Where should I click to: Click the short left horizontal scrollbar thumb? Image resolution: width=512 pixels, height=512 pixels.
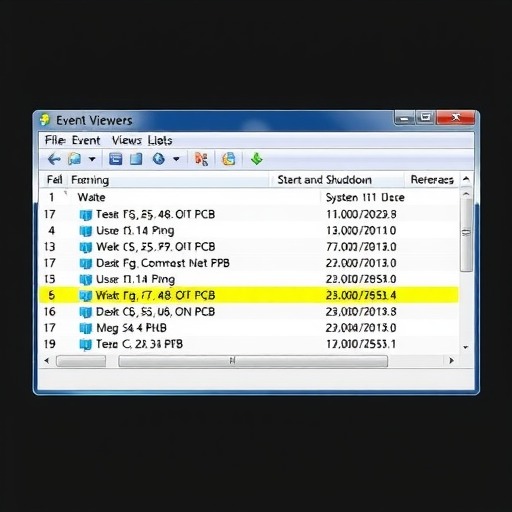[81, 361]
